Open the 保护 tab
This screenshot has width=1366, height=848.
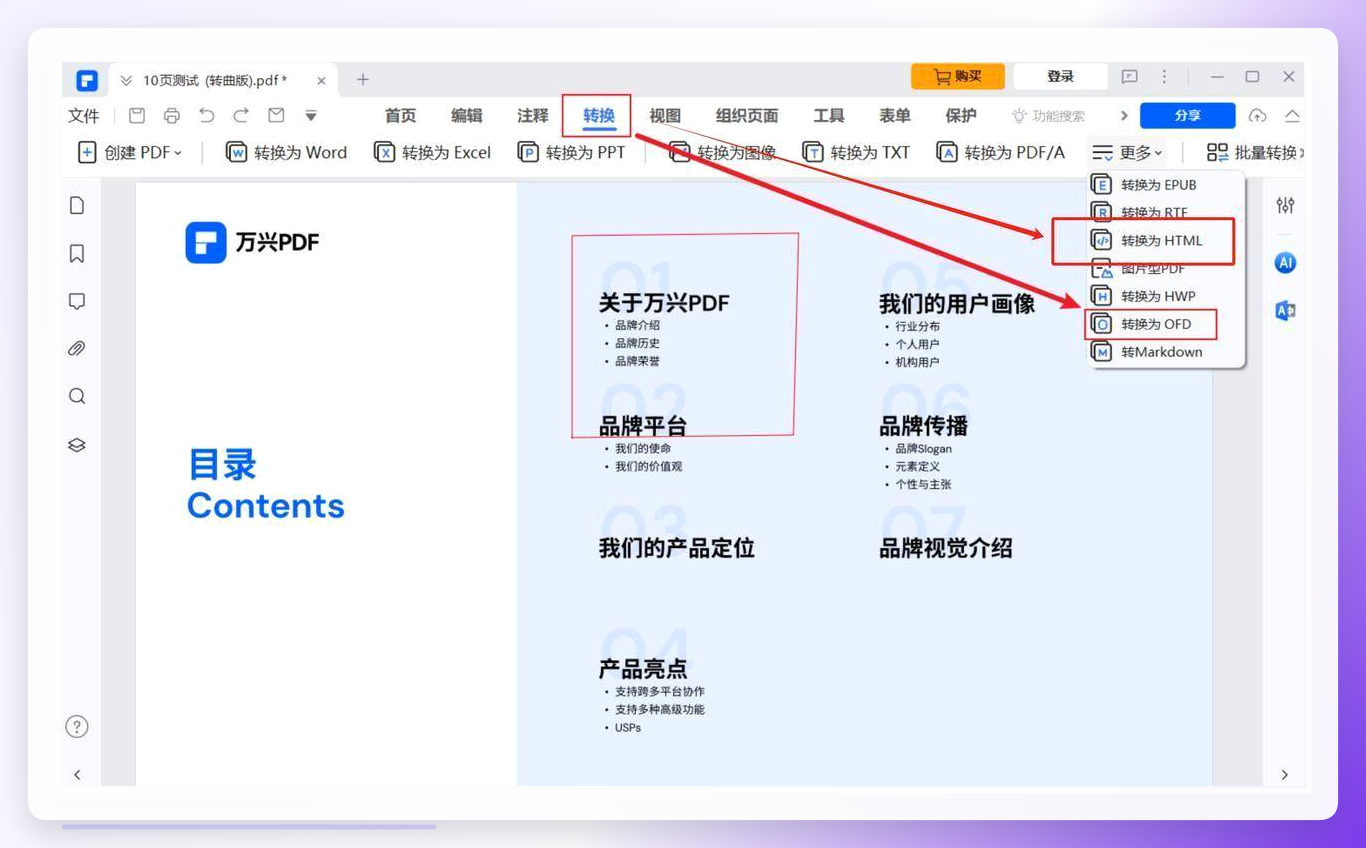point(960,116)
